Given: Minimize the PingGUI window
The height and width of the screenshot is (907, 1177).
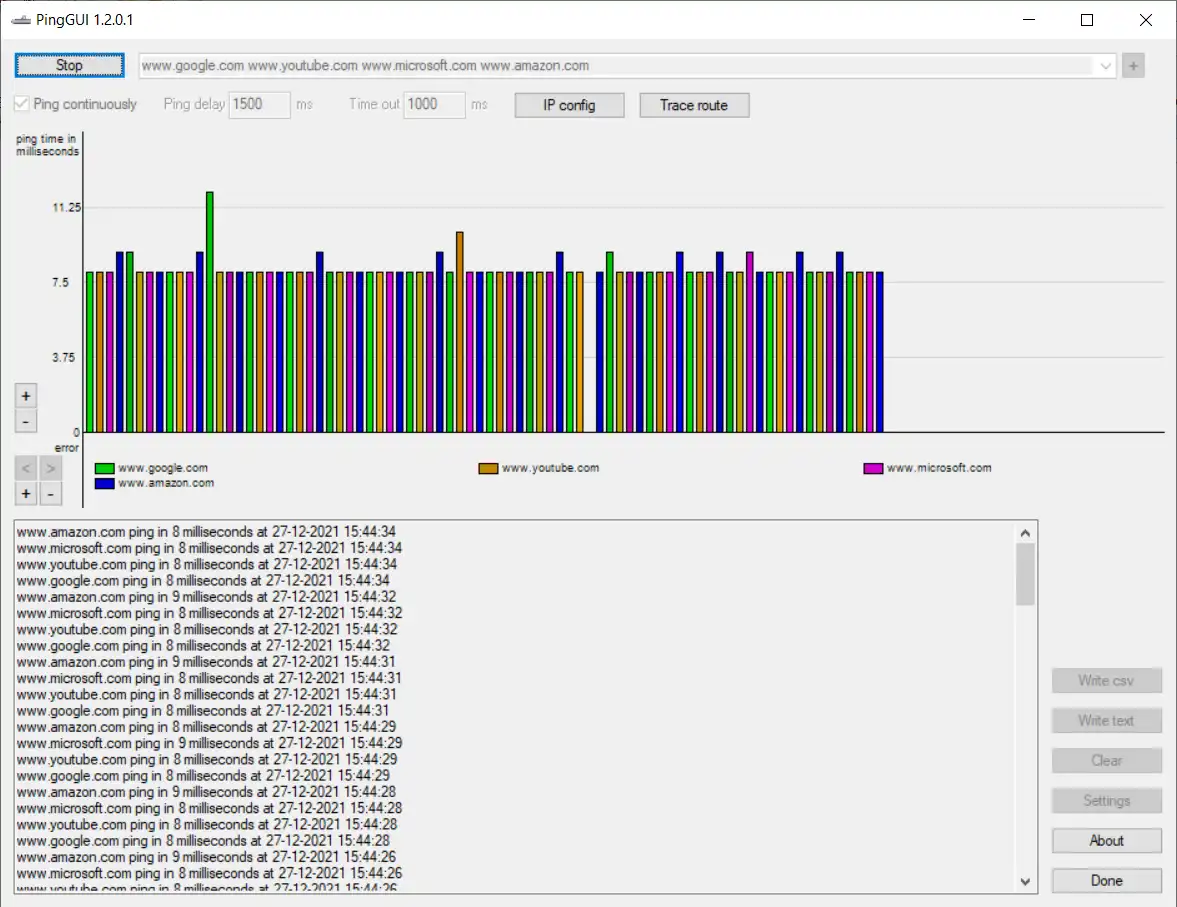Looking at the screenshot, I should point(1028,20).
